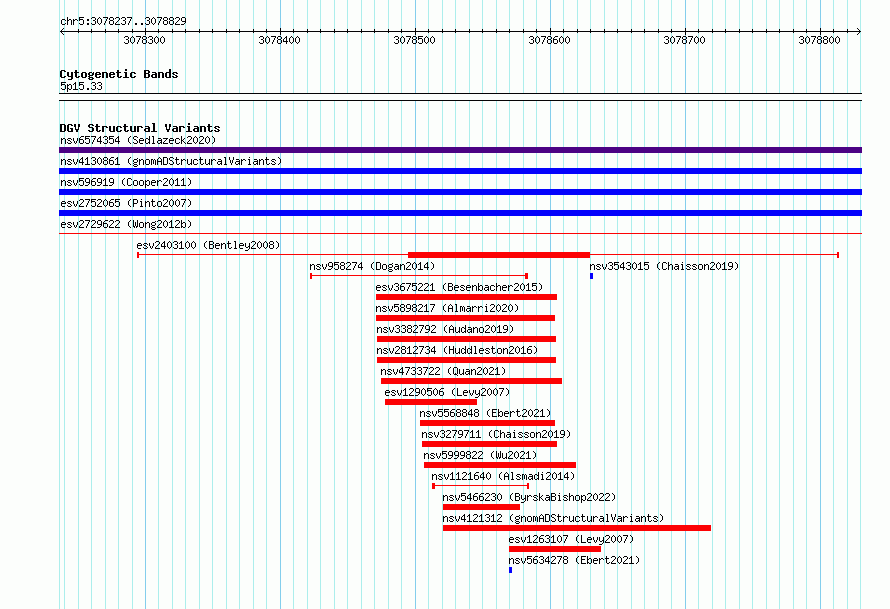Click ruler position 3078400
Screen dimensions: 890x609
point(279,40)
